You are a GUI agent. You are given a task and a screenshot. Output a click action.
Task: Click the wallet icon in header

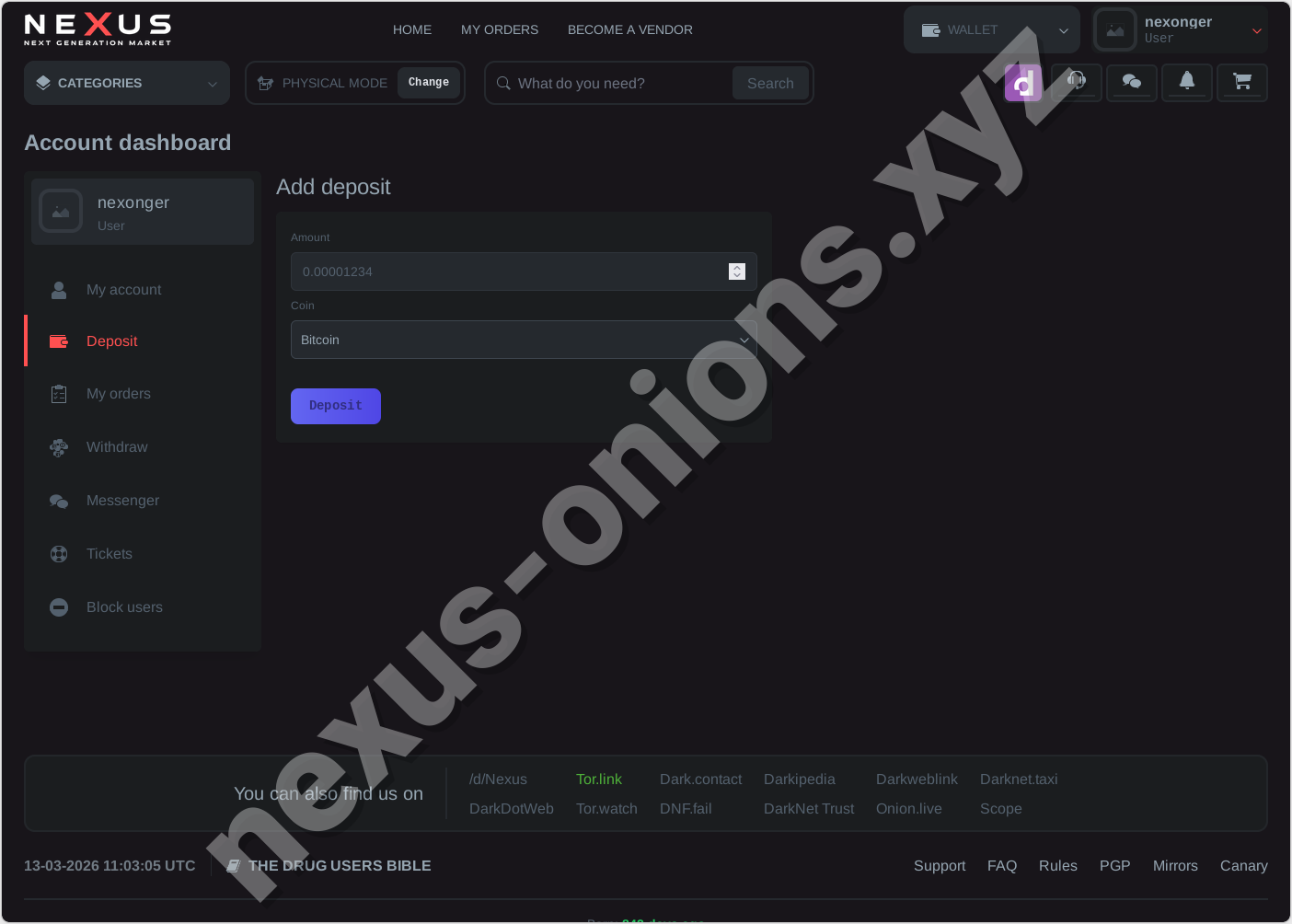tap(930, 30)
